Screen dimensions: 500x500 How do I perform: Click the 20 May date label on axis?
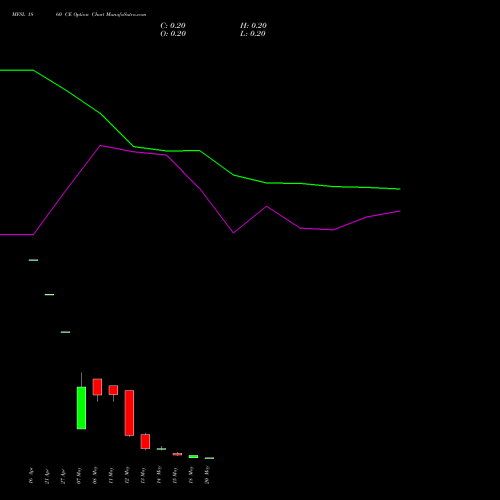tap(207, 475)
